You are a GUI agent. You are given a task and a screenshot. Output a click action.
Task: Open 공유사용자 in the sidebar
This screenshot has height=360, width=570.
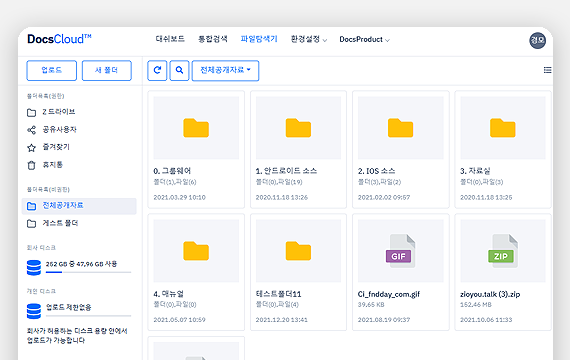tap(59, 129)
